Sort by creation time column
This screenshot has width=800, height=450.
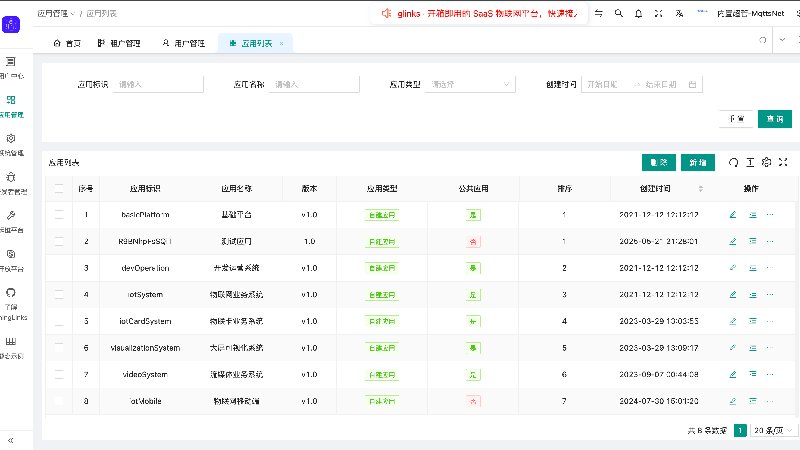(701, 189)
